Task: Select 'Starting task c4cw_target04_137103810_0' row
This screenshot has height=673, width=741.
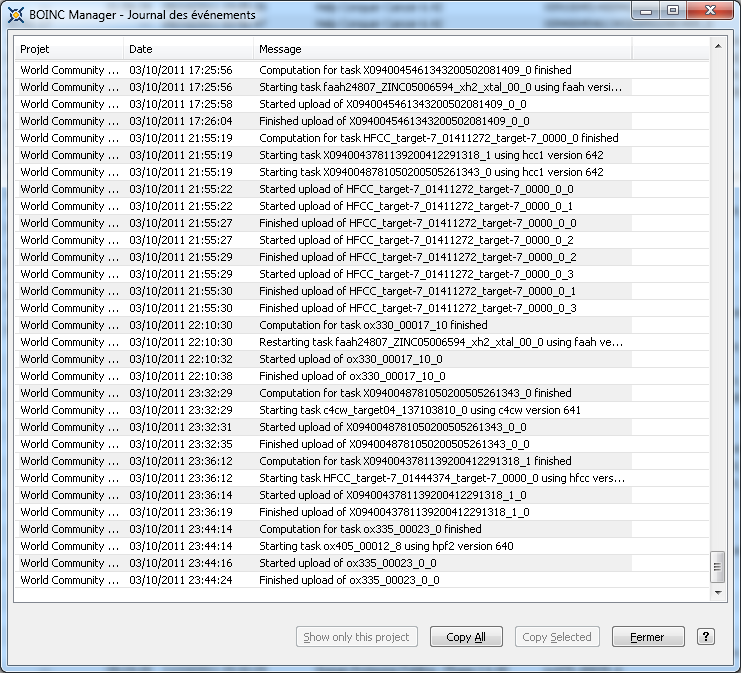Action: click(x=362, y=410)
